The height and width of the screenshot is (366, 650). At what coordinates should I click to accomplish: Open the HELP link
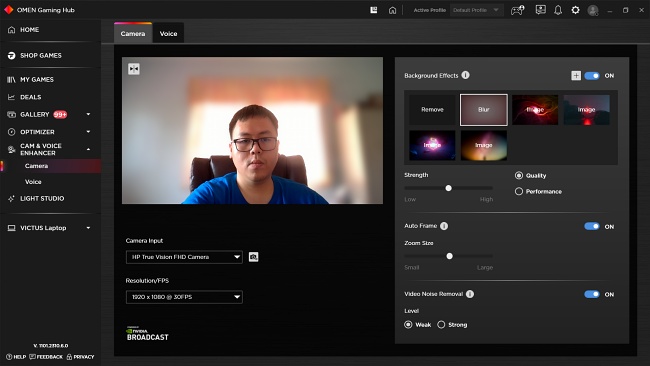16,357
